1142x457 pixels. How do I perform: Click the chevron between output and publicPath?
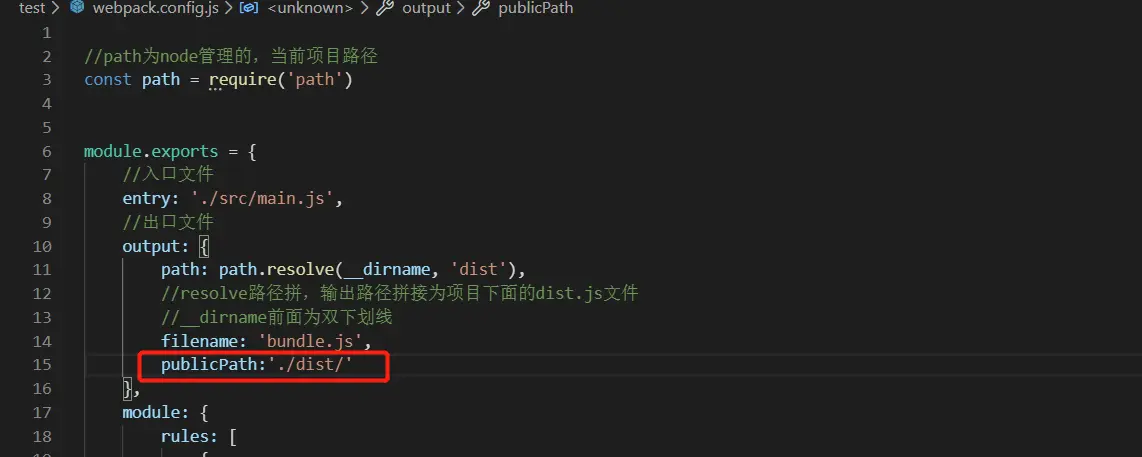tap(462, 8)
